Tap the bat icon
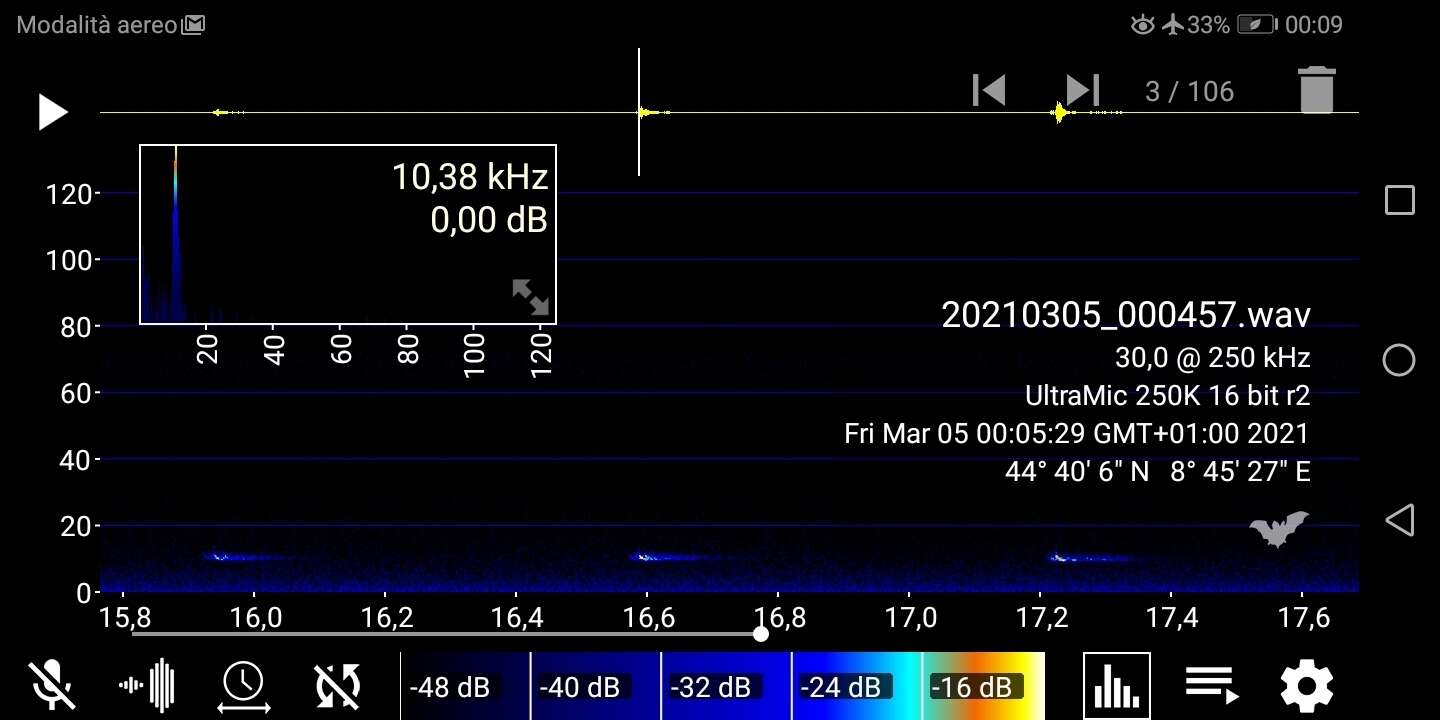Image resolution: width=1440 pixels, height=720 pixels. coord(1279,528)
